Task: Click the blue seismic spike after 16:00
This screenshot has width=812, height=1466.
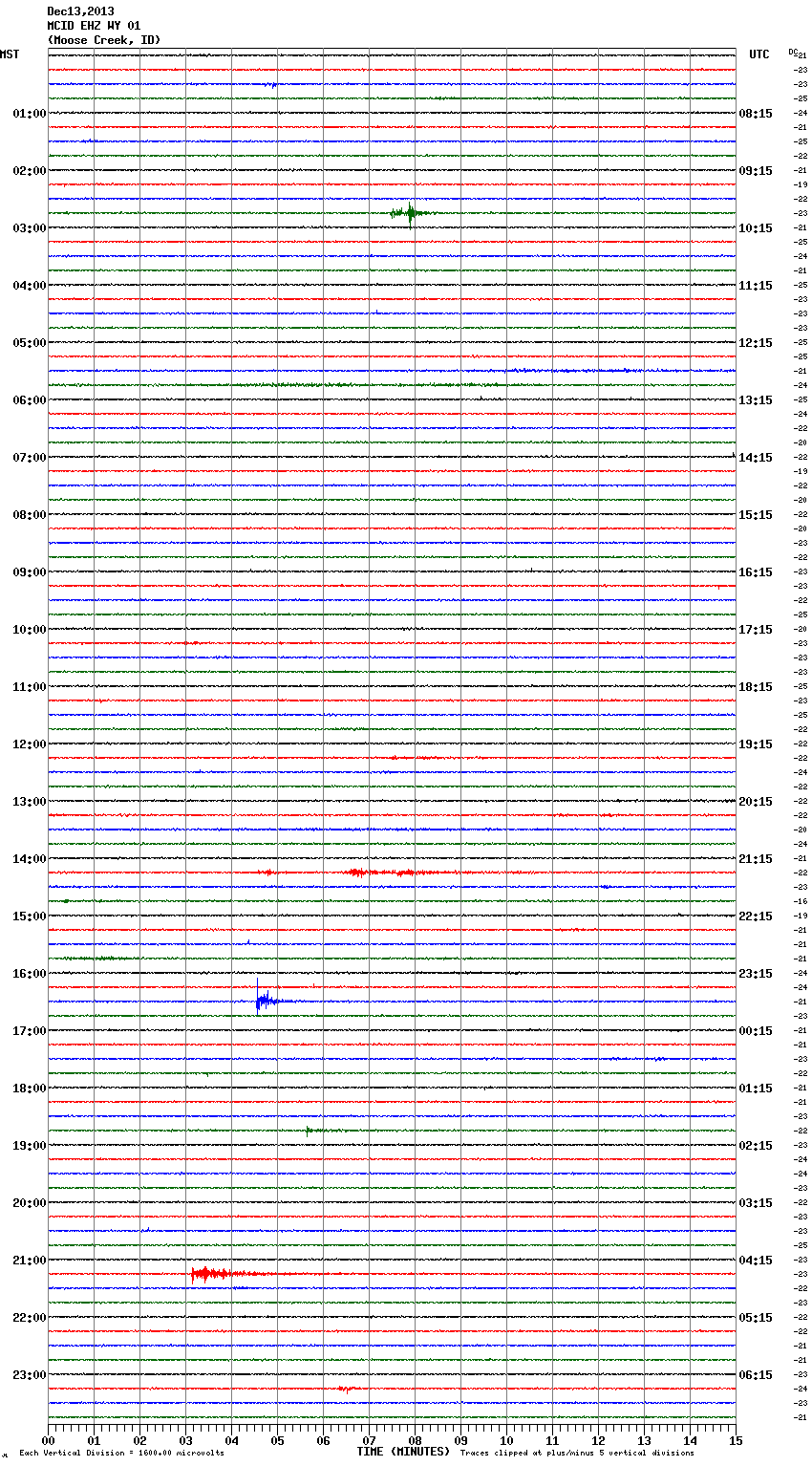Action: point(261,1001)
